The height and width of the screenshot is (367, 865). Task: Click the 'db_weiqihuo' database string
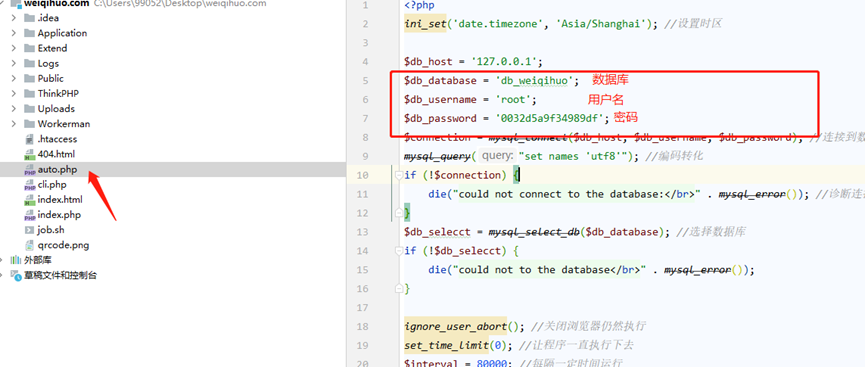coord(535,81)
